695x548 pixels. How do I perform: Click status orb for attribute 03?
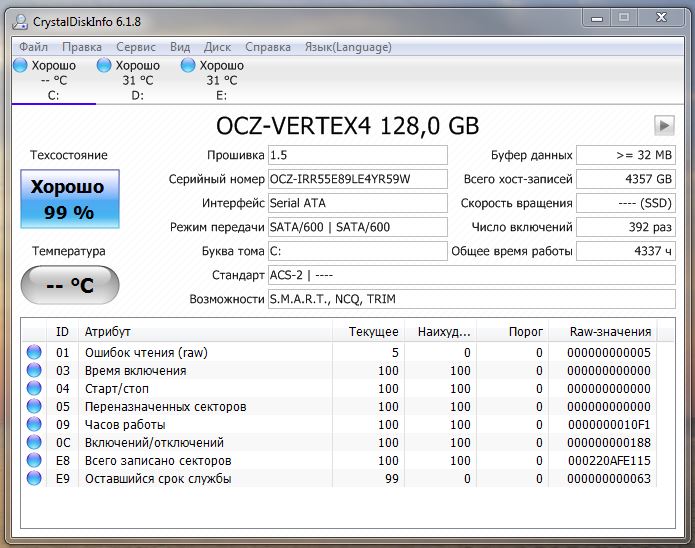(34, 370)
